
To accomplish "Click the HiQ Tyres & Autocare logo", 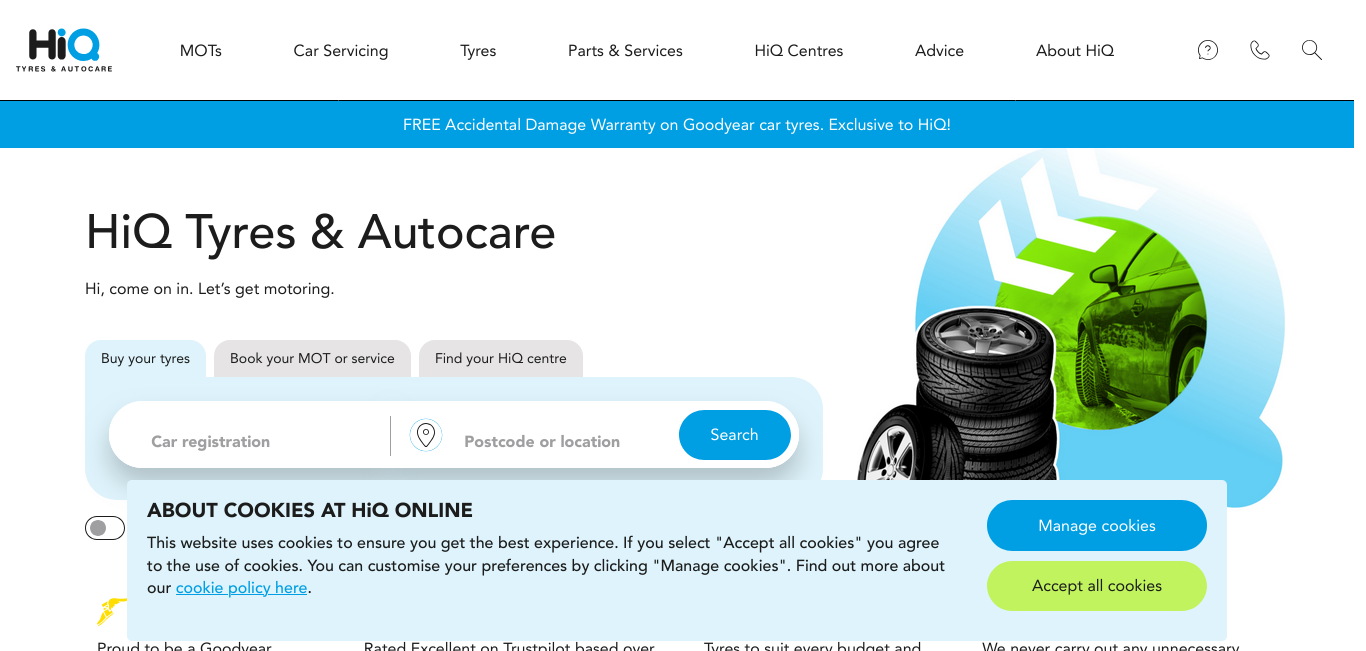I will (x=64, y=50).
